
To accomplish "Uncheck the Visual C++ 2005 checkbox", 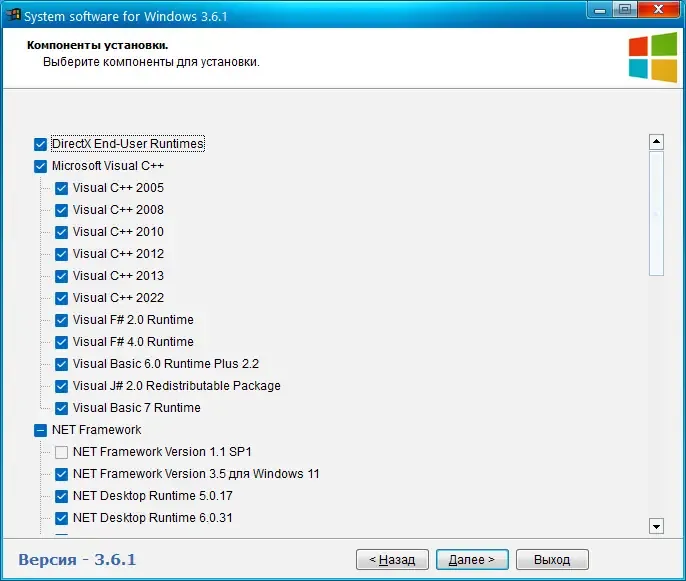I will coord(61,188).
